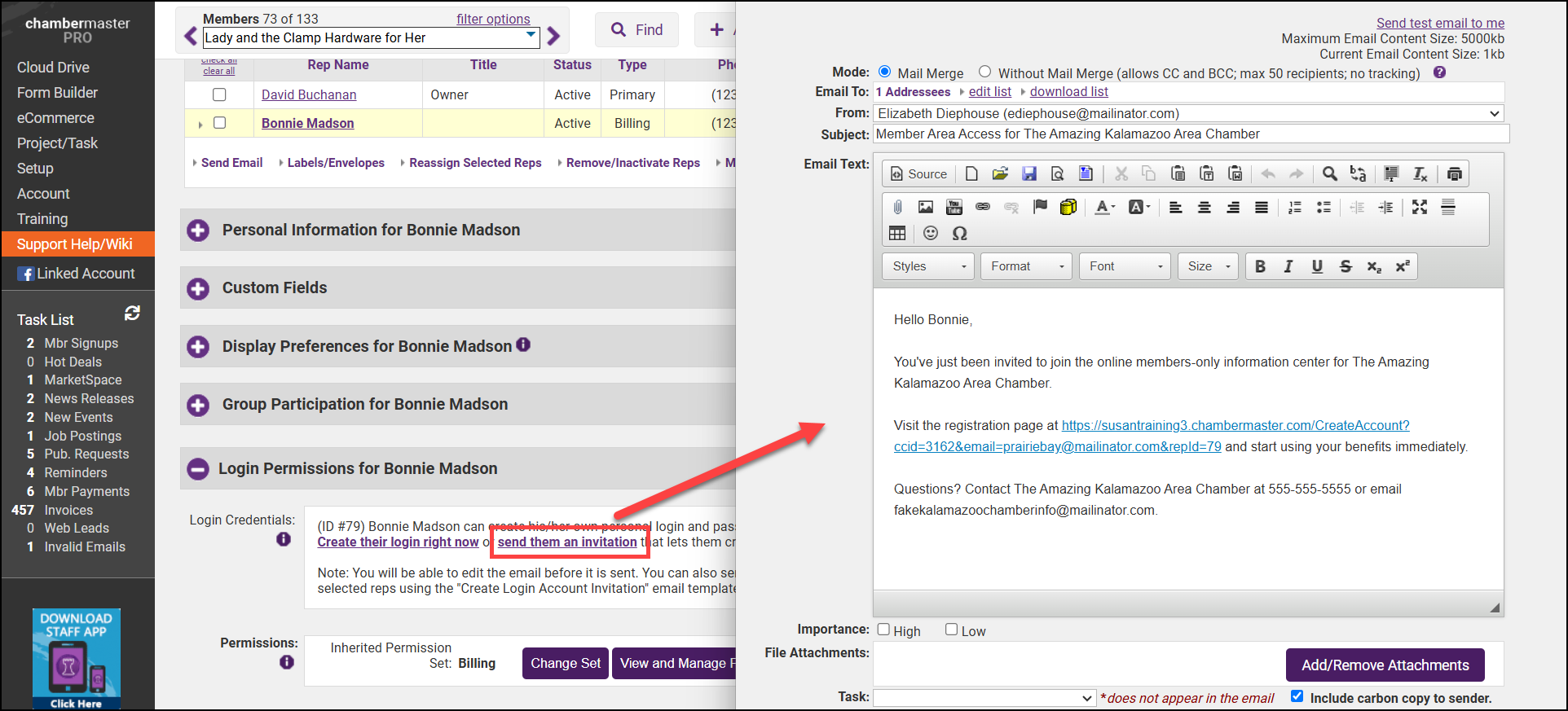Insert a table in the email
1568x711 pixels.
pyautogui.click(x=897, y=234)
